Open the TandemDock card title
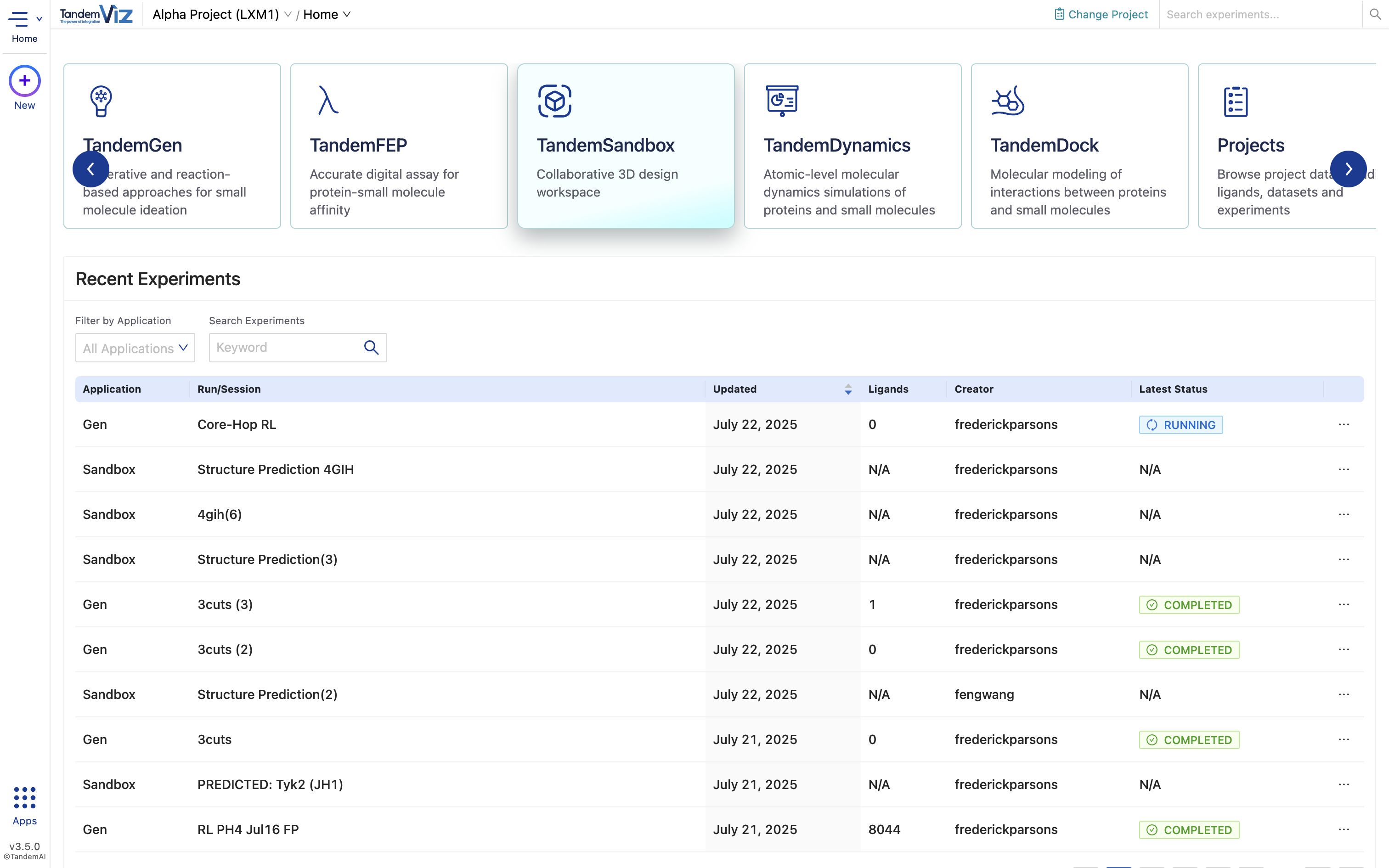 point(1044,145)
